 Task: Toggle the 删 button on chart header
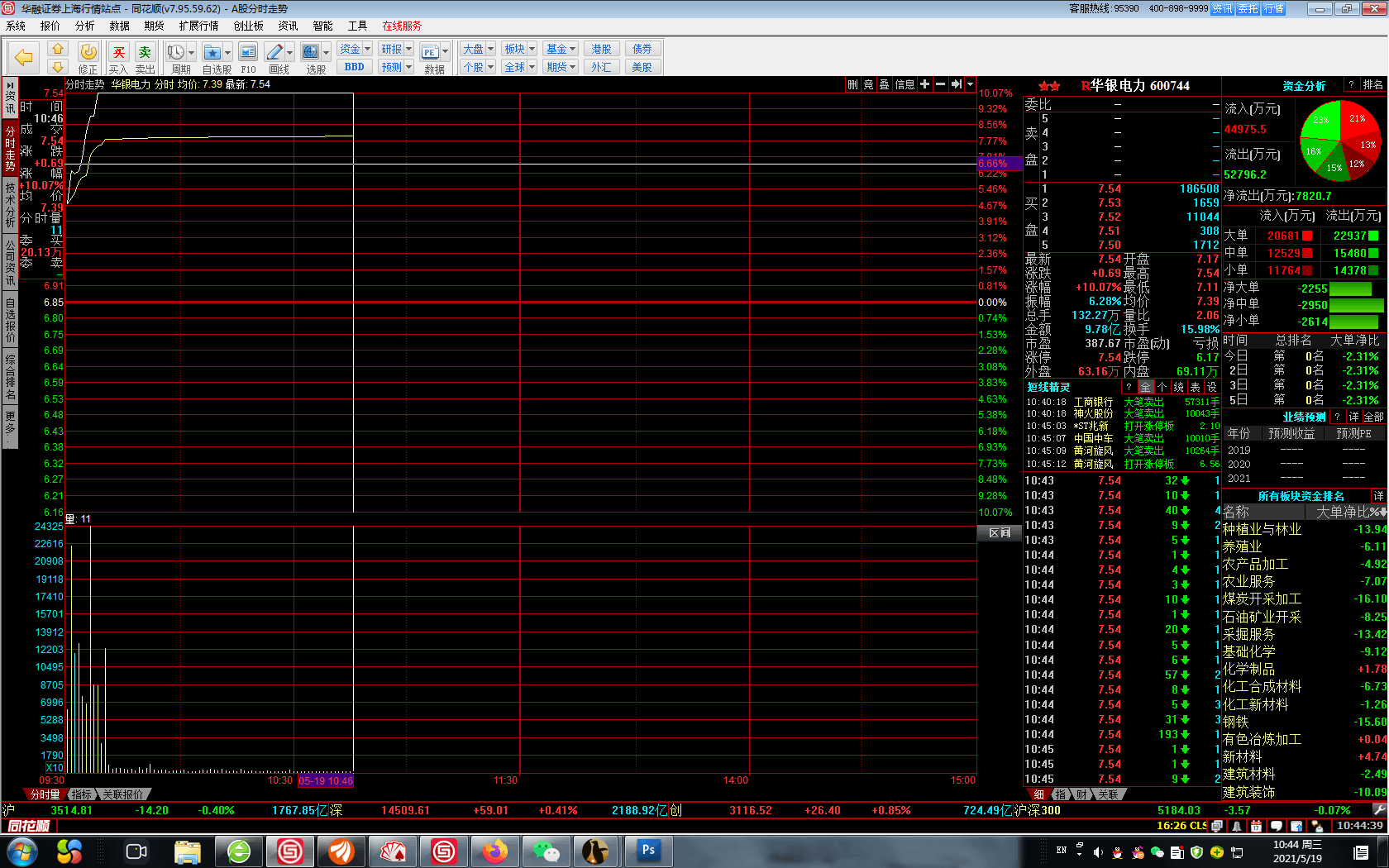852,84
